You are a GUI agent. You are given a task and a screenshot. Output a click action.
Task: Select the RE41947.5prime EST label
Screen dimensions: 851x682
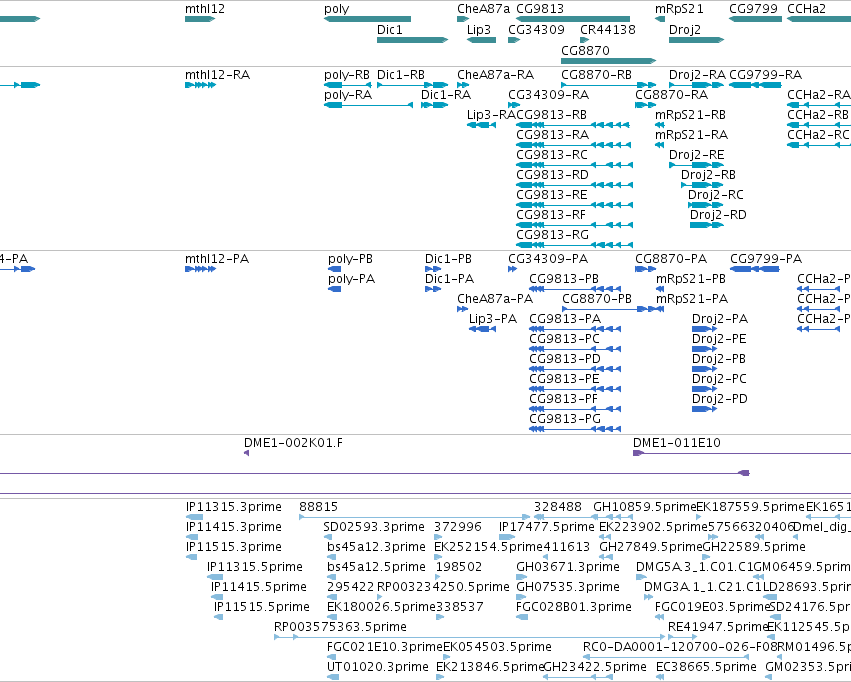(x=718, y=627)
